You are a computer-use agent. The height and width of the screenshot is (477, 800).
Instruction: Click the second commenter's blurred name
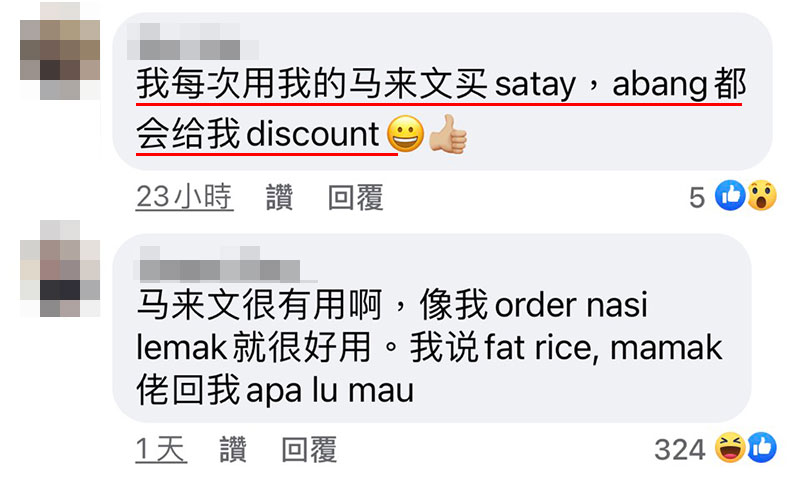point(224,264)
